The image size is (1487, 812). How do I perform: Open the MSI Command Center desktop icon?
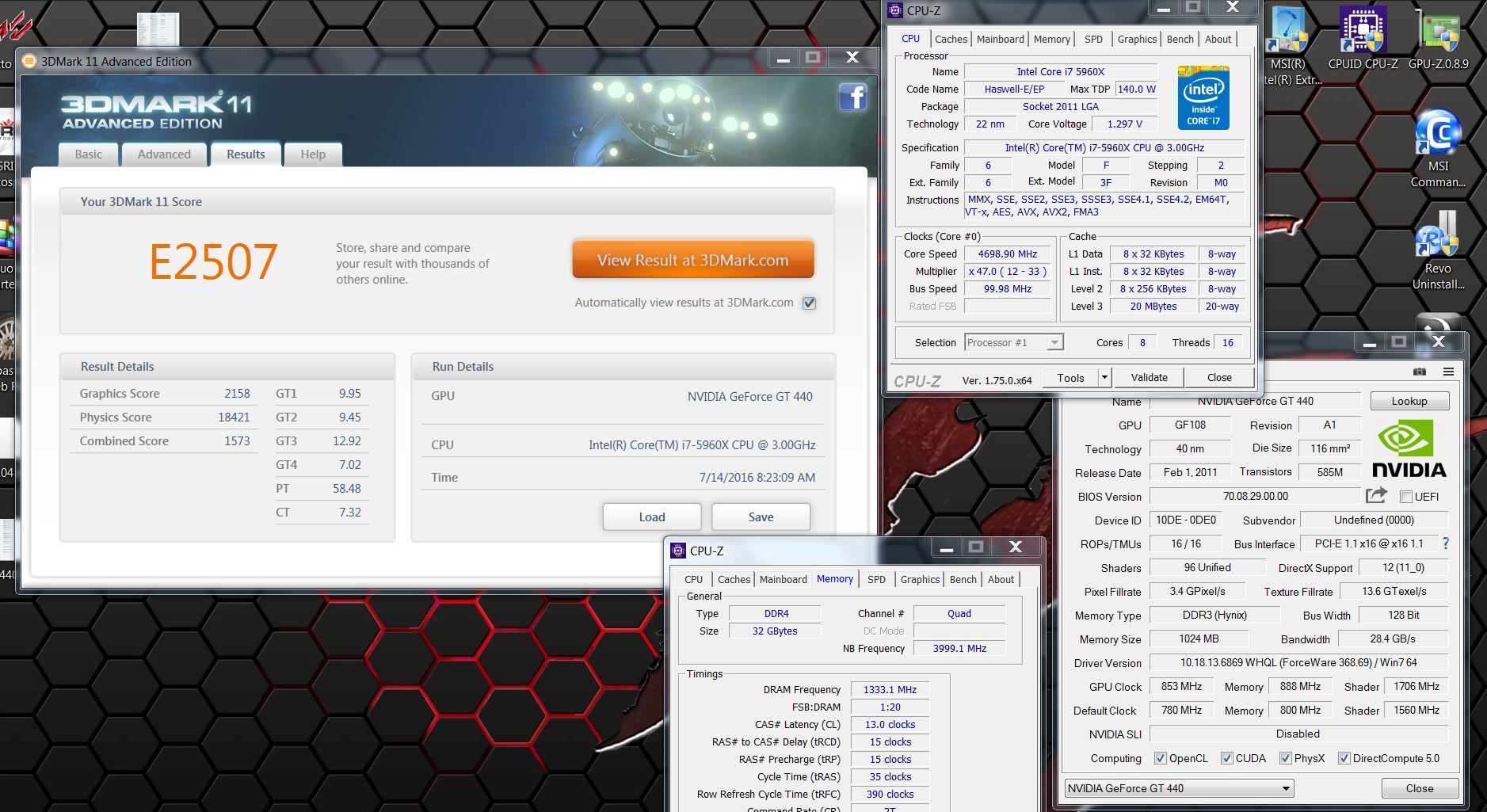[1438, 149]
